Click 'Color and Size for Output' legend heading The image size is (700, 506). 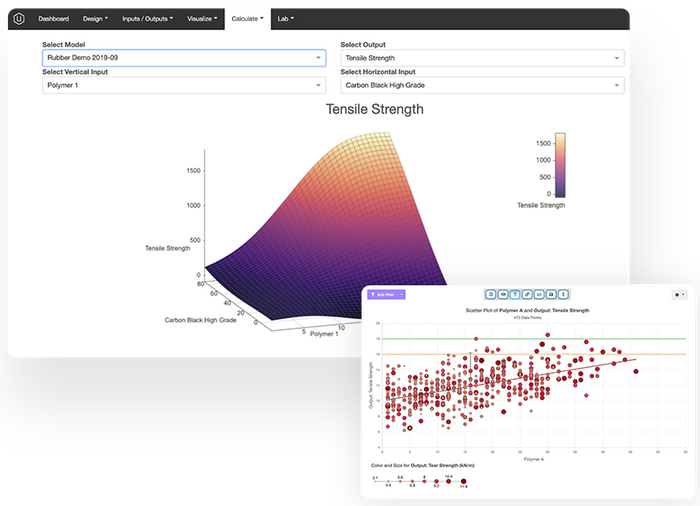coord(422,465)
